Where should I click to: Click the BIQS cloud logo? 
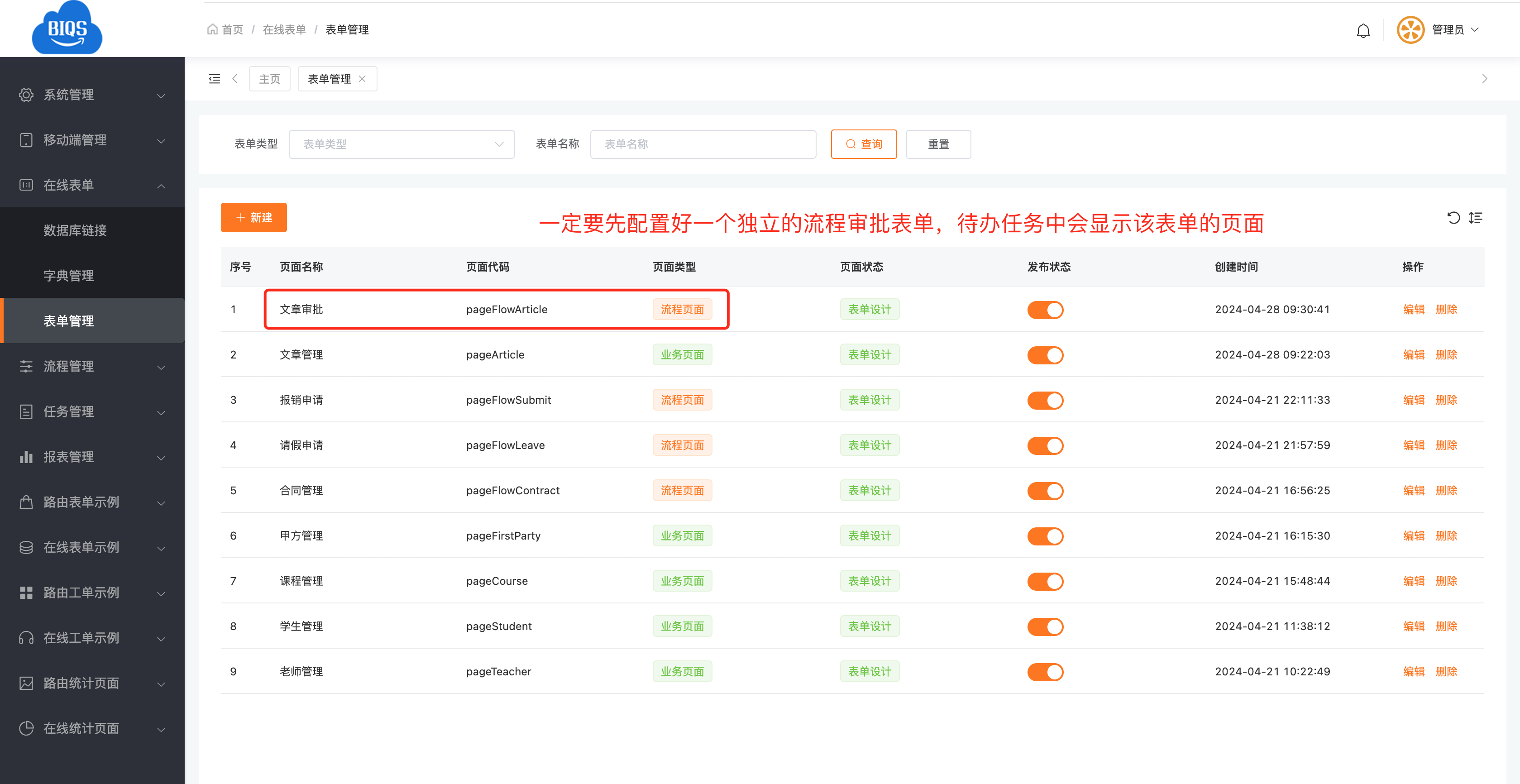tap(67, 28)
